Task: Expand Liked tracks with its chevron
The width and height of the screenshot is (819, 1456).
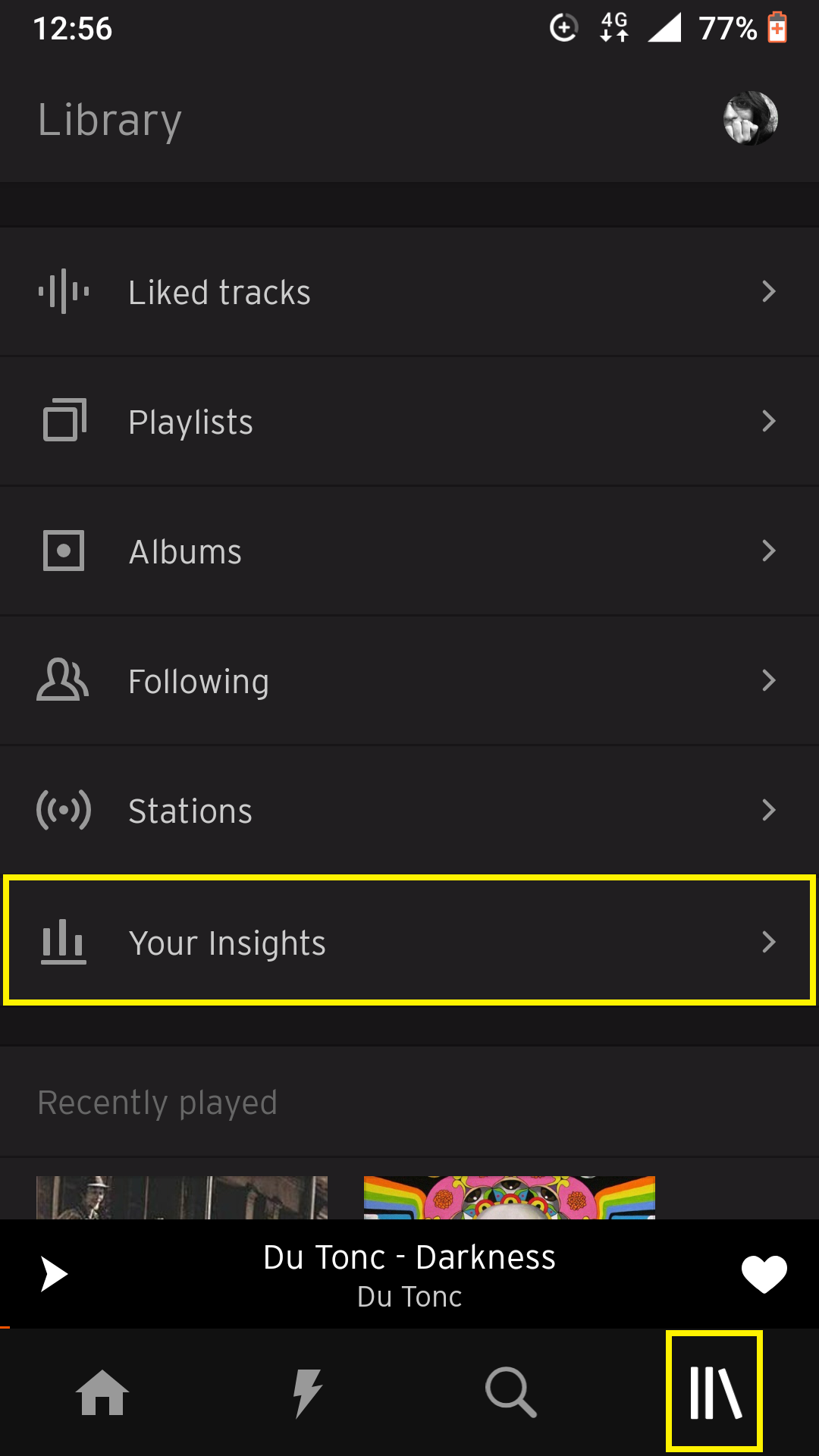Action: tap(769, 291)
